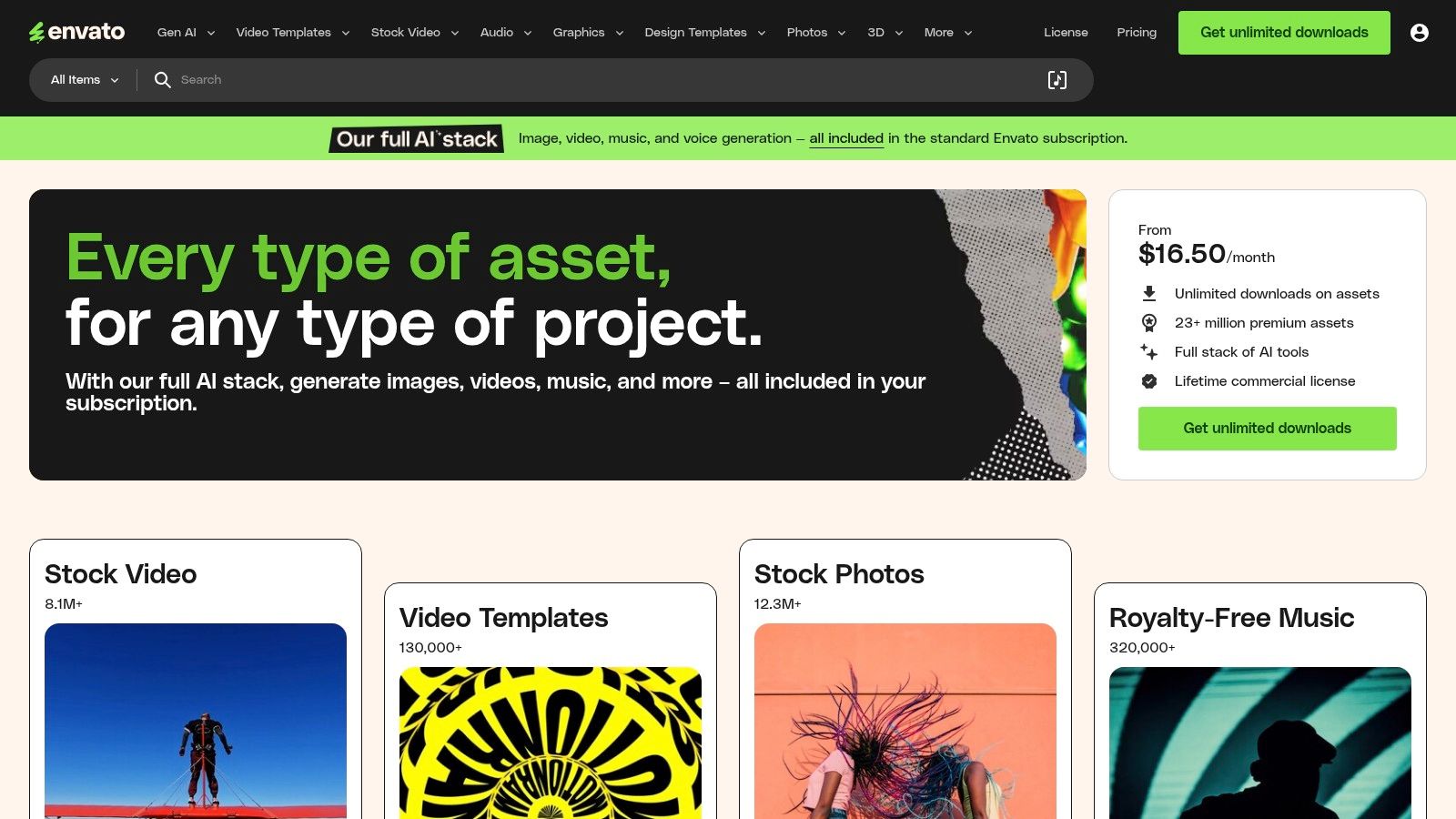Click the download icon beside Unlimited downloads
The image size is (1456, 819).
(1149, 294)
